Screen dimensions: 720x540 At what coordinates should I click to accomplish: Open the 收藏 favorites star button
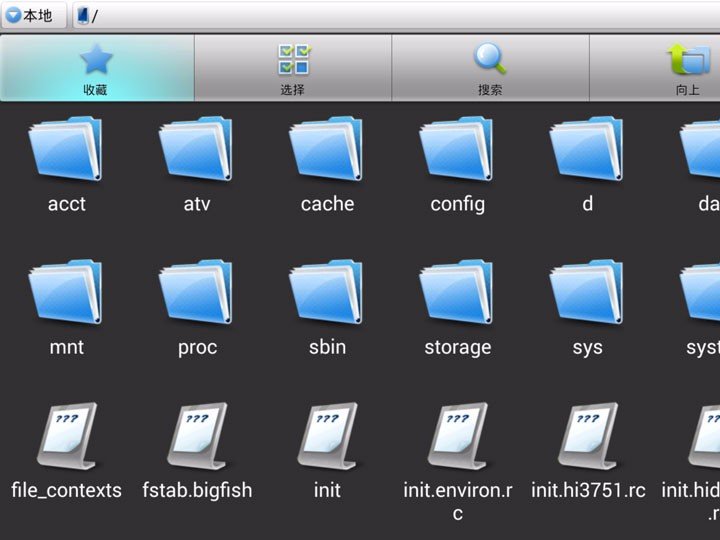[x=96, y=68]
